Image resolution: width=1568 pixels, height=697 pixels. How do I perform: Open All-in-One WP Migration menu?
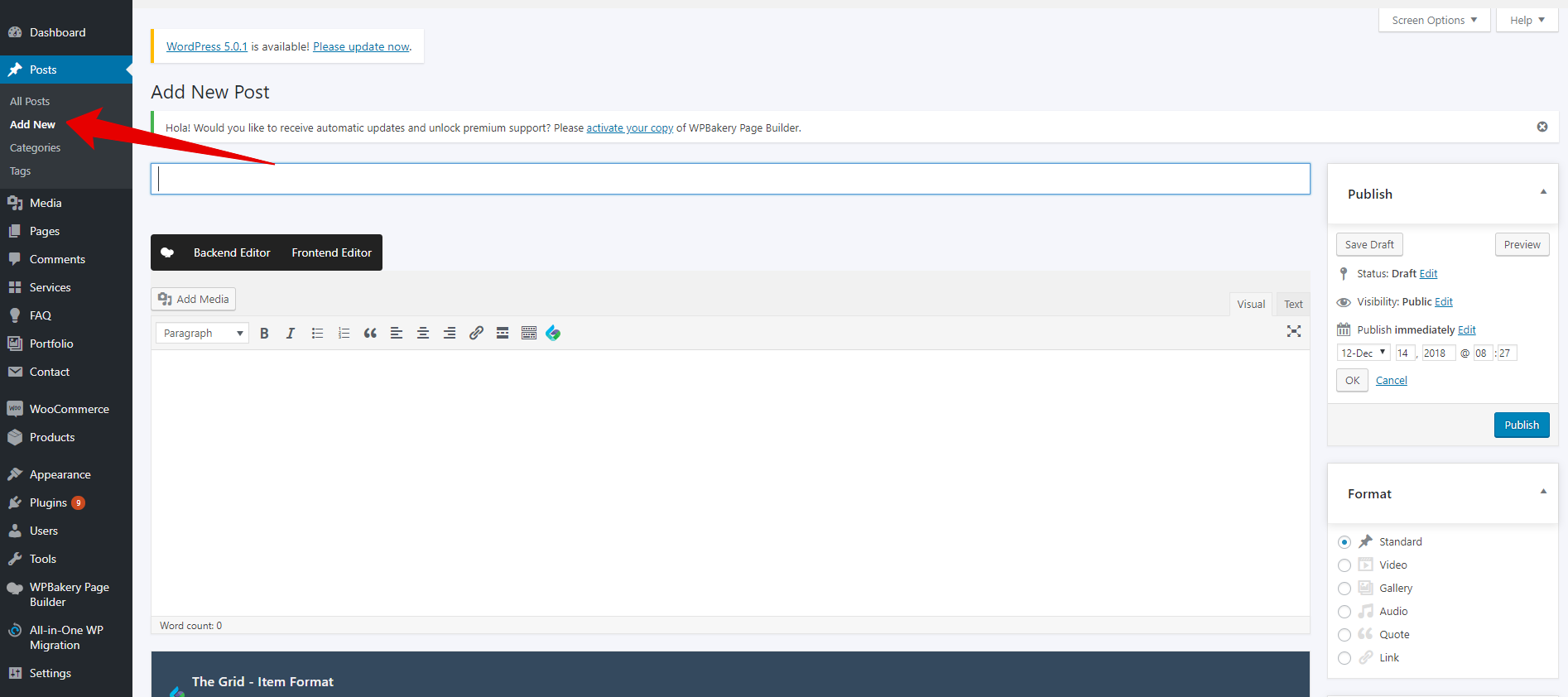(x=66, y=637)
